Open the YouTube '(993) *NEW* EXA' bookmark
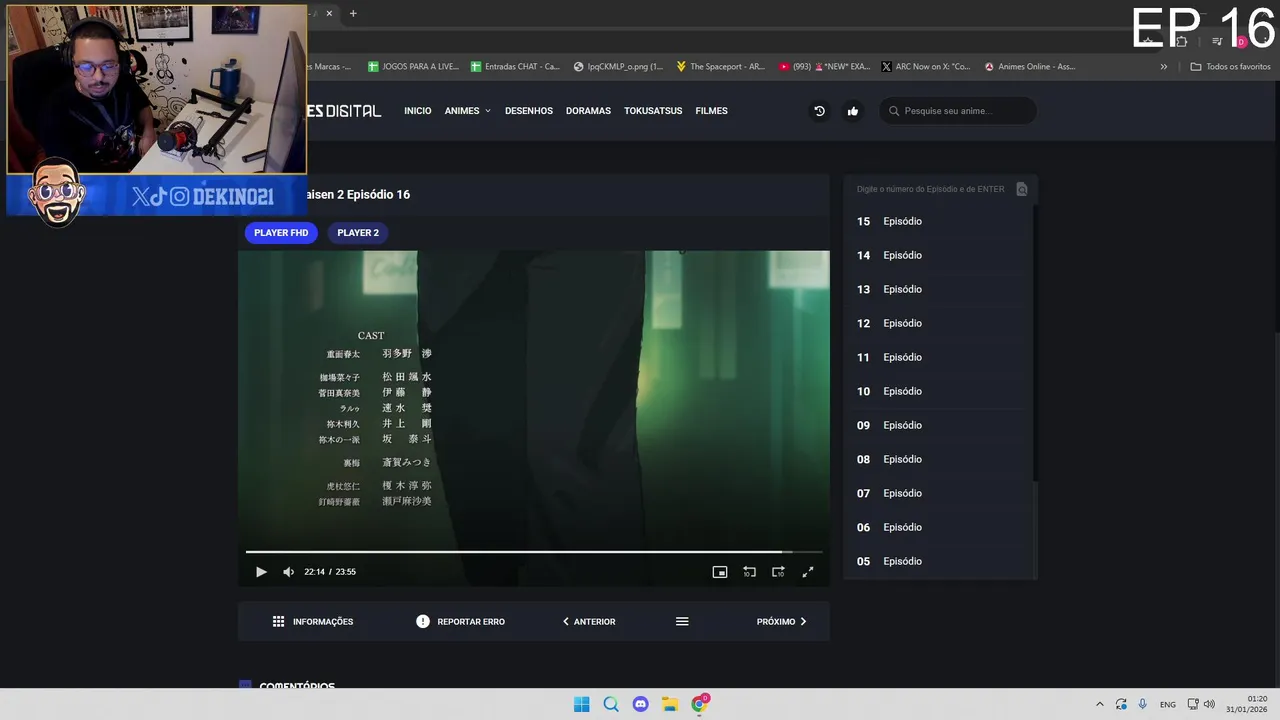1280x720 pixels. point(823,67)
